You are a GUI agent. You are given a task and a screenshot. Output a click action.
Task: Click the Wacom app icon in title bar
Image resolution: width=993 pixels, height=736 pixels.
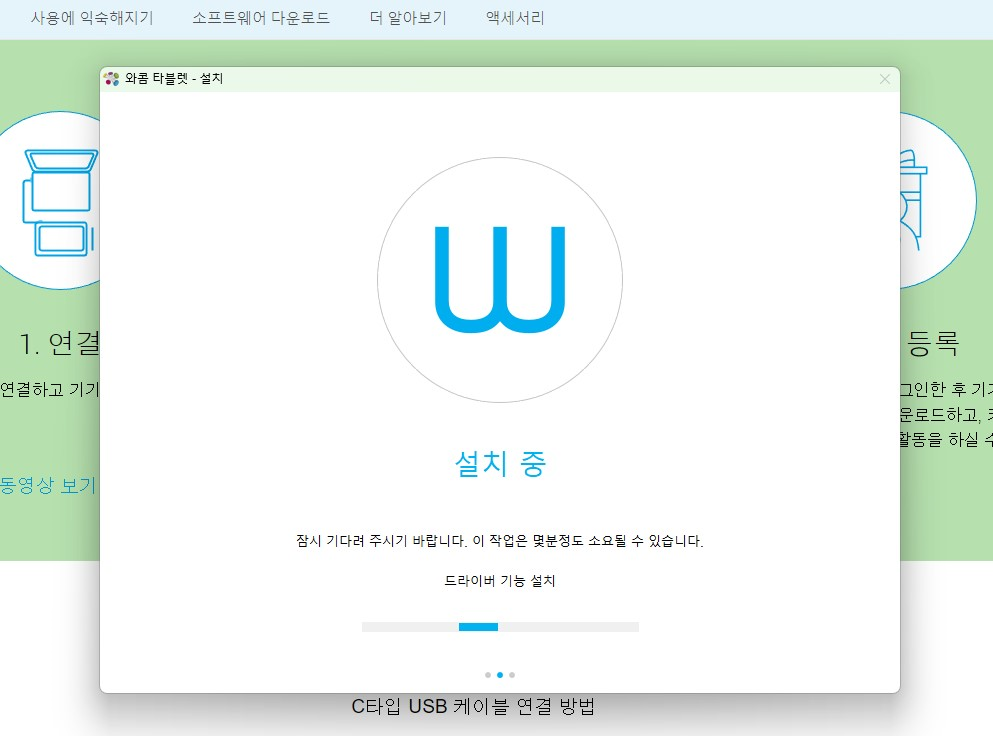click(x=111, y=79)
